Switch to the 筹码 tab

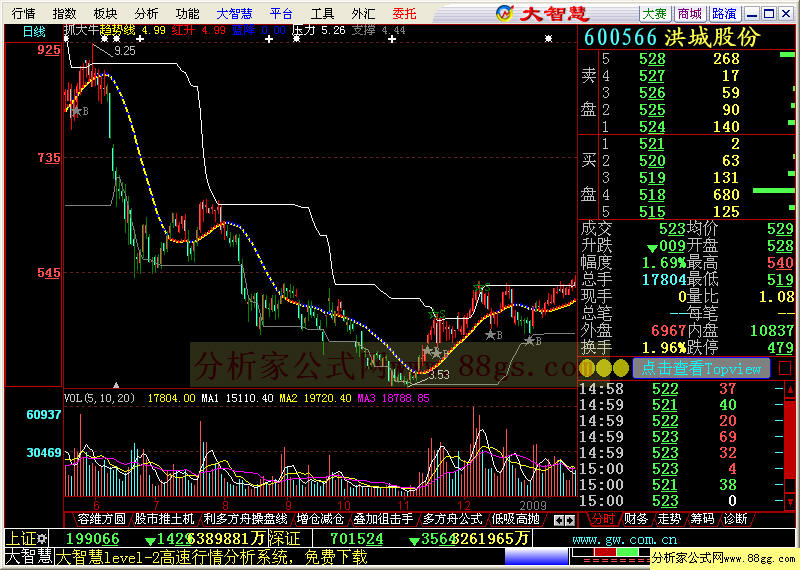tap(702, 519)
